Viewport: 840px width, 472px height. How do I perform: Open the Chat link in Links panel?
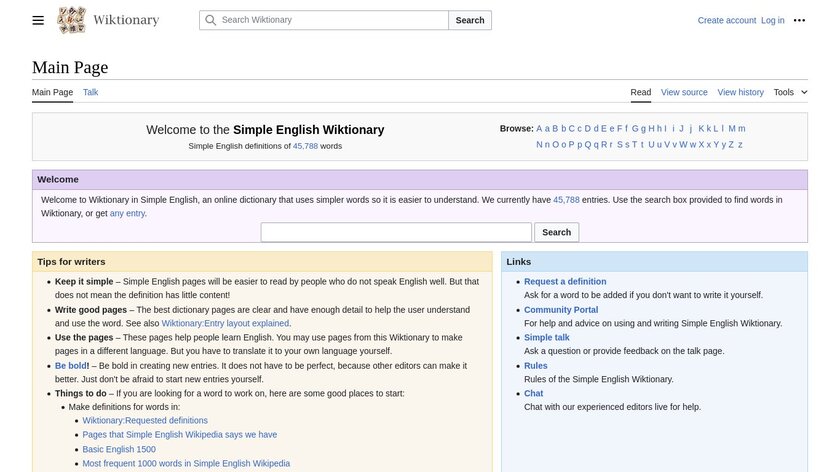tap(534, 394)
